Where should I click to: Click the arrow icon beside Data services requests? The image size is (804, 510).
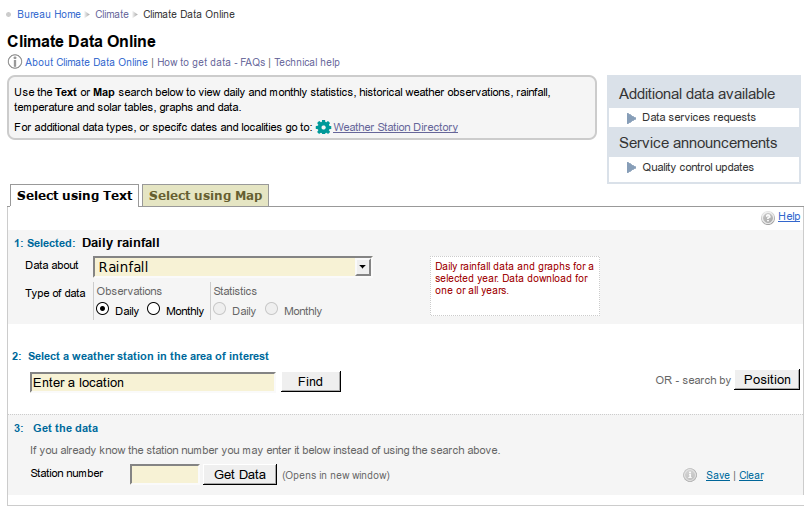point(631,118)
